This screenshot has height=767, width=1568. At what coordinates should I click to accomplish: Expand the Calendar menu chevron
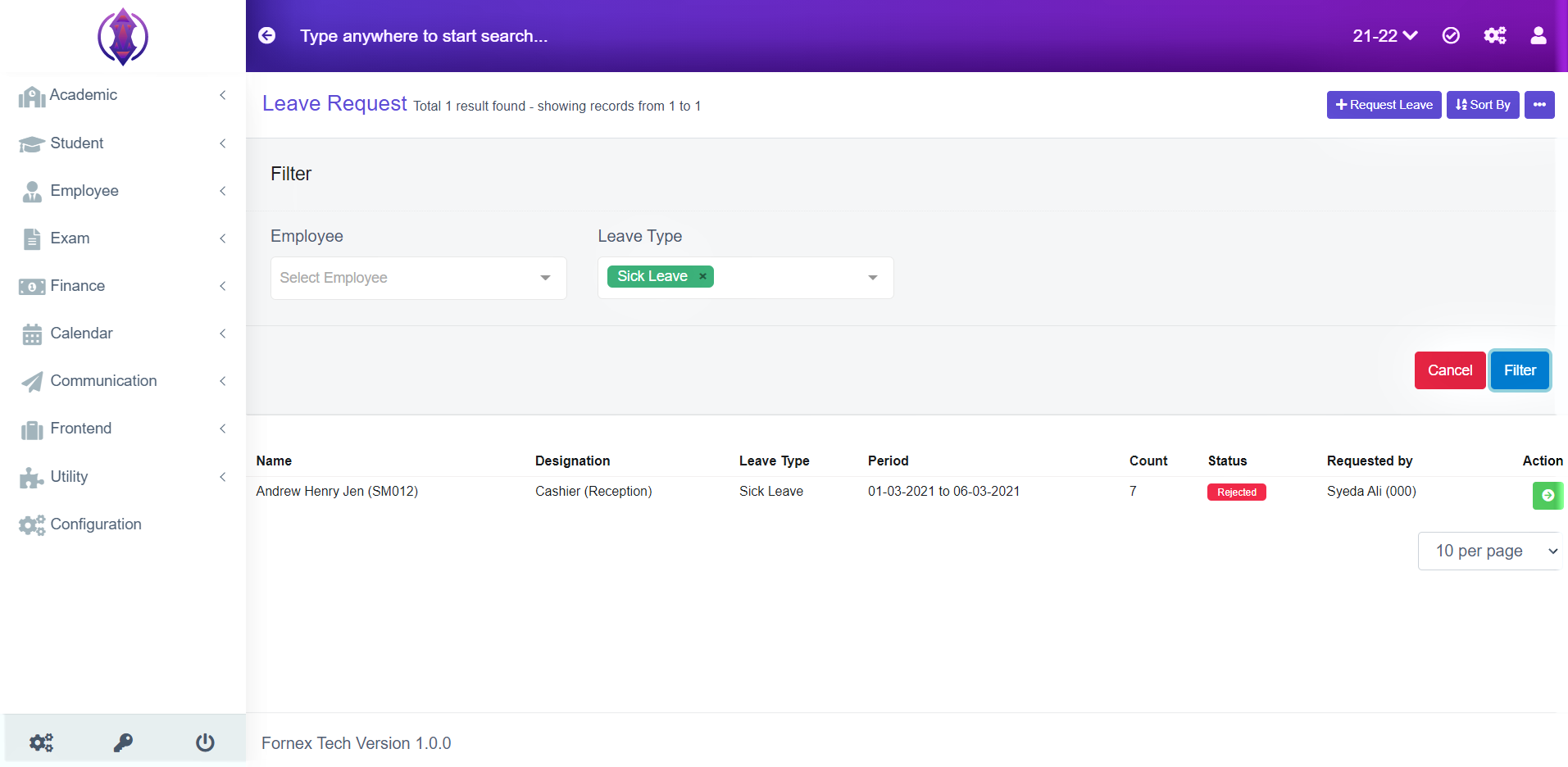(223, 334)
